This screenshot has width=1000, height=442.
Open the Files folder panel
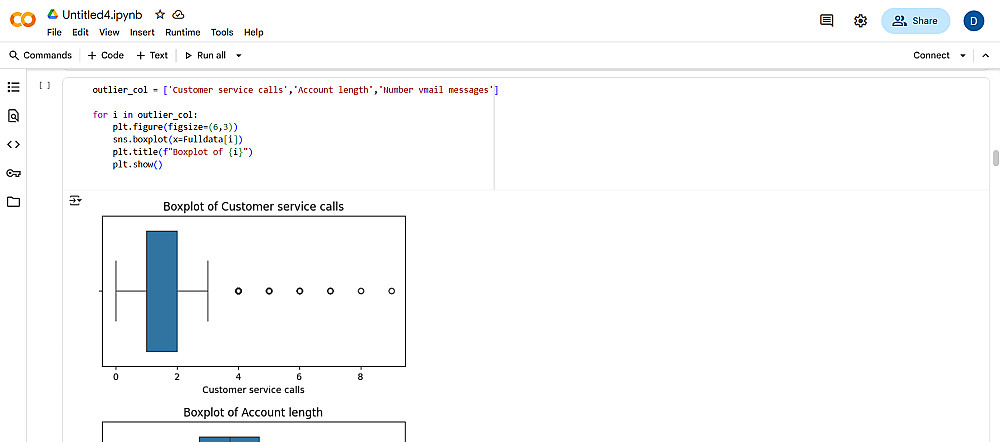tap(13, 202)
